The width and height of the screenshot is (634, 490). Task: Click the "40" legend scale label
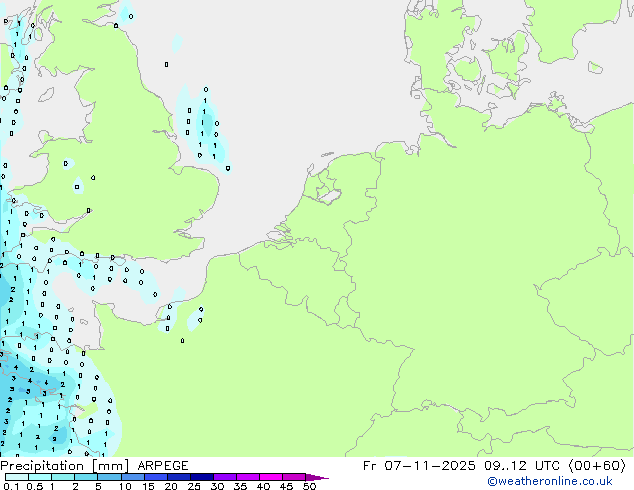pyautogui.click(x=263, y=486)
